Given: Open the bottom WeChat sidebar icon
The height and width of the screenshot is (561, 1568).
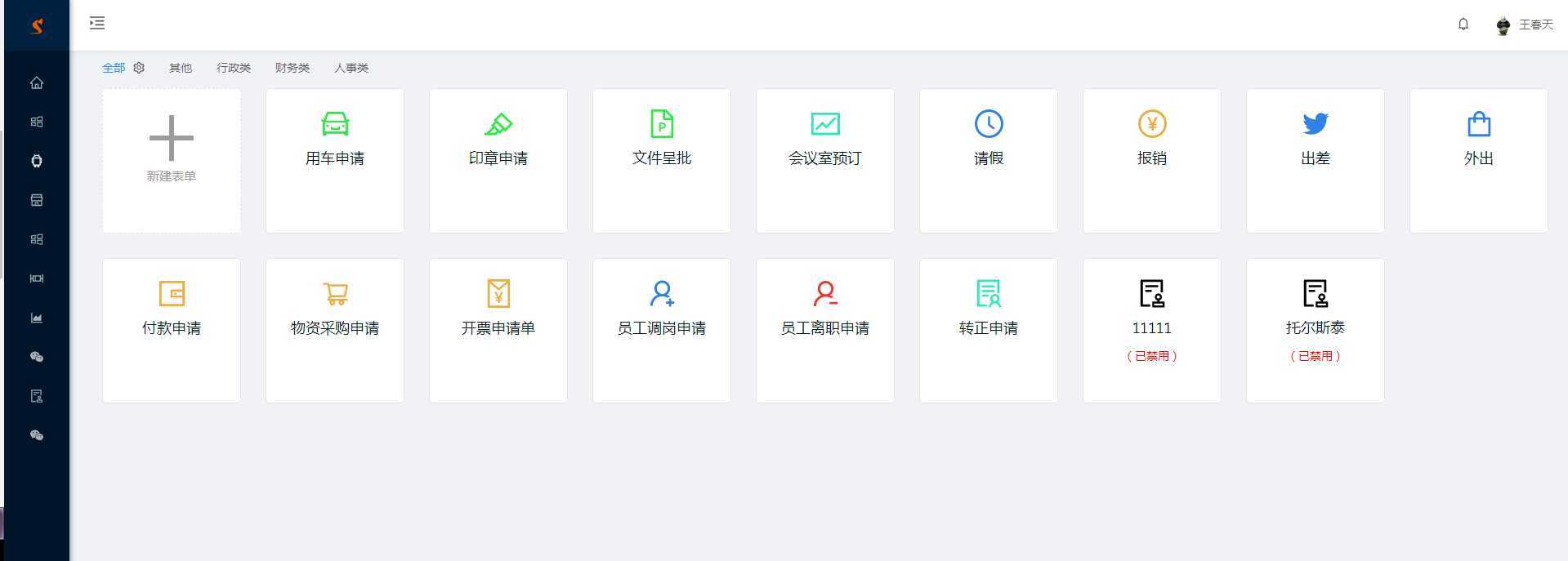Looking at the screenshot, I should 37,435.
